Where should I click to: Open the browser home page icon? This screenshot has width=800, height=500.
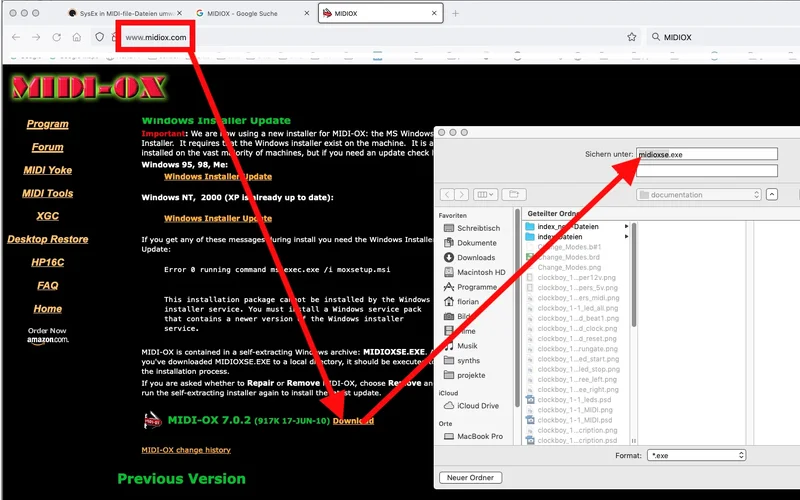[77, 37]
